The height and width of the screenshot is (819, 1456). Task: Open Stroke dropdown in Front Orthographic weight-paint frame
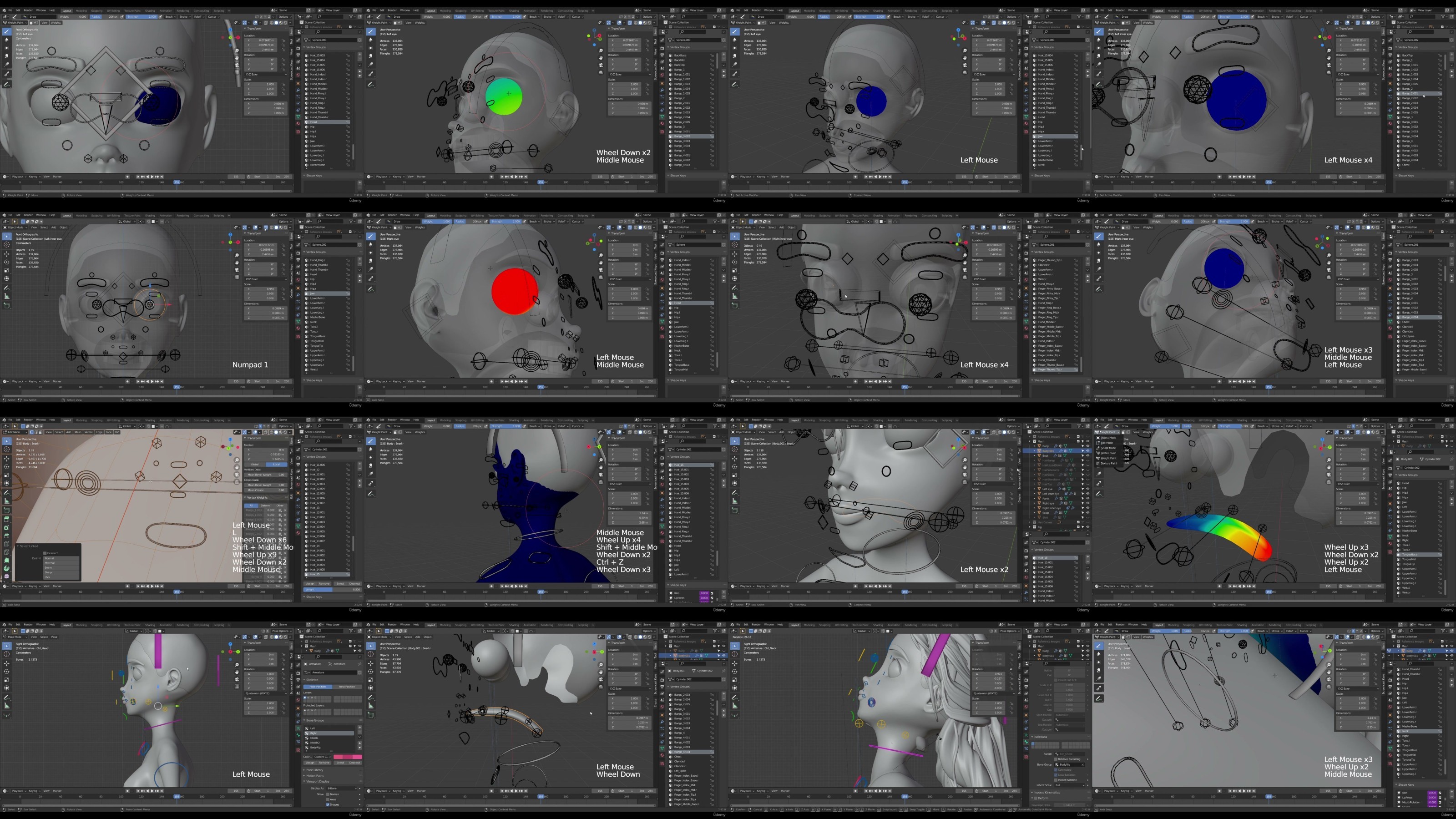coord(185,17)
